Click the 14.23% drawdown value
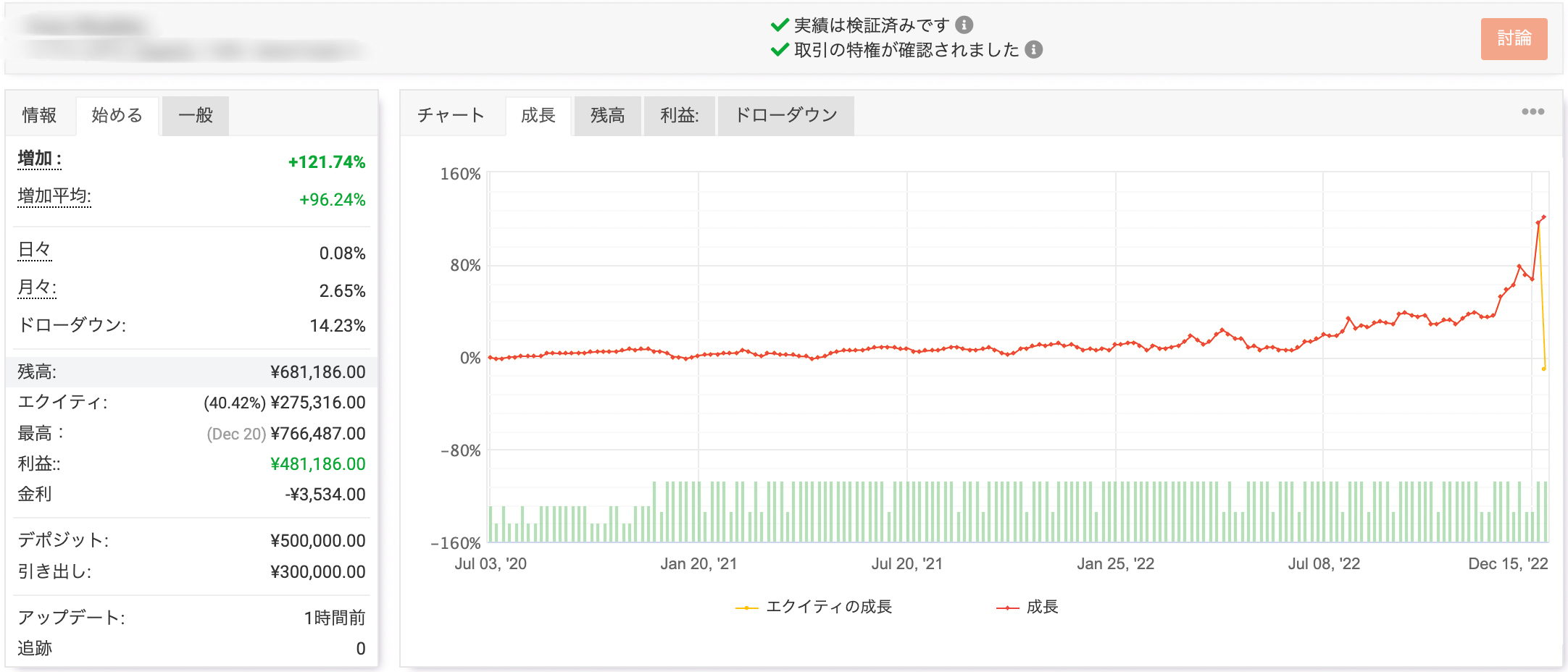 [338, 326]
